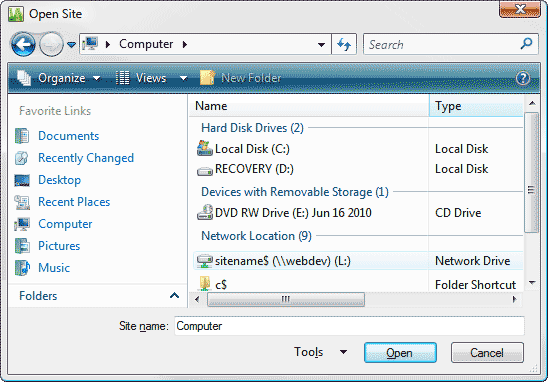This screenshot has width=548, height=382.
Task: Click the Organize icon in toolbar
Action: (x=24, y=78)
